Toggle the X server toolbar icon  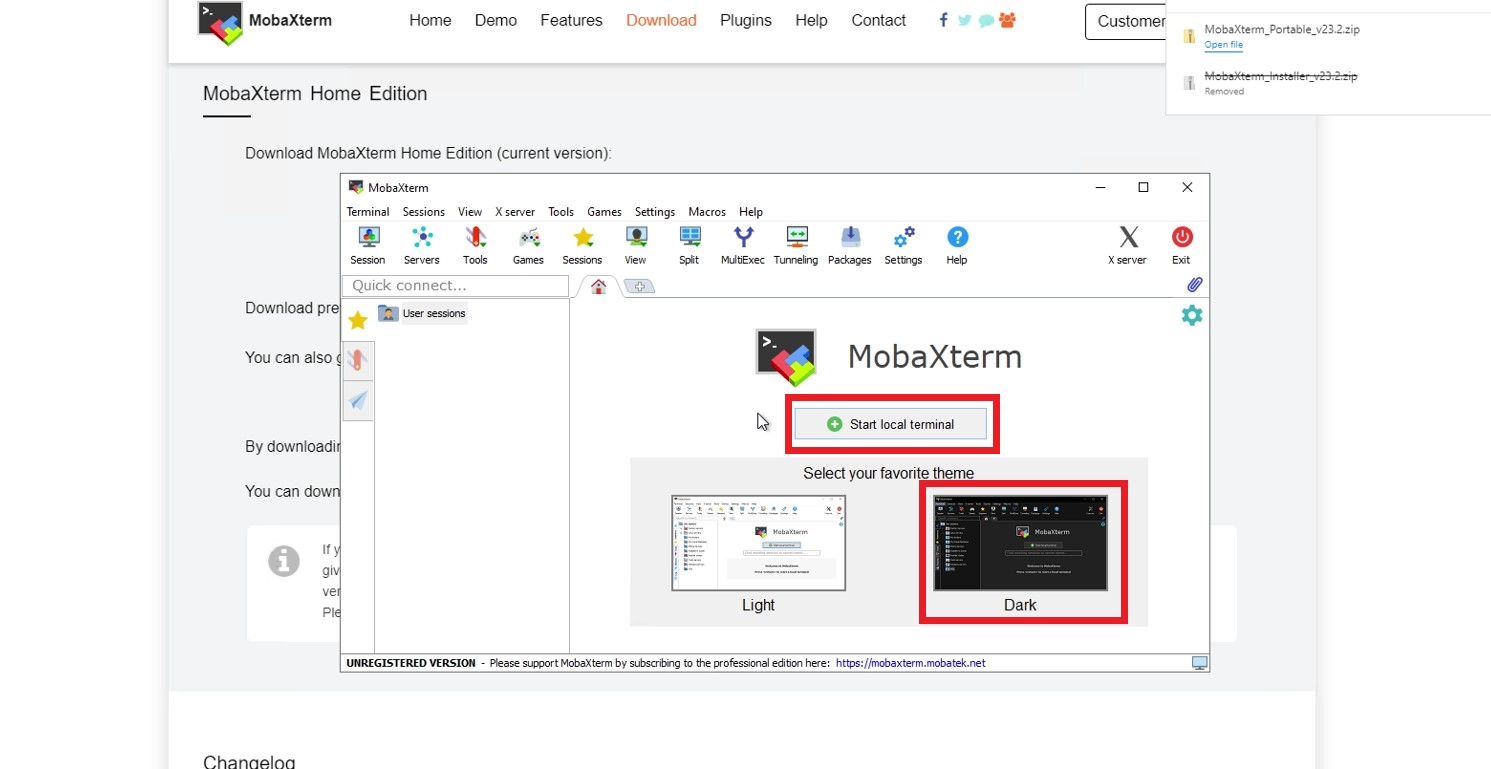pyautogui.click(x=1127, y=245)
